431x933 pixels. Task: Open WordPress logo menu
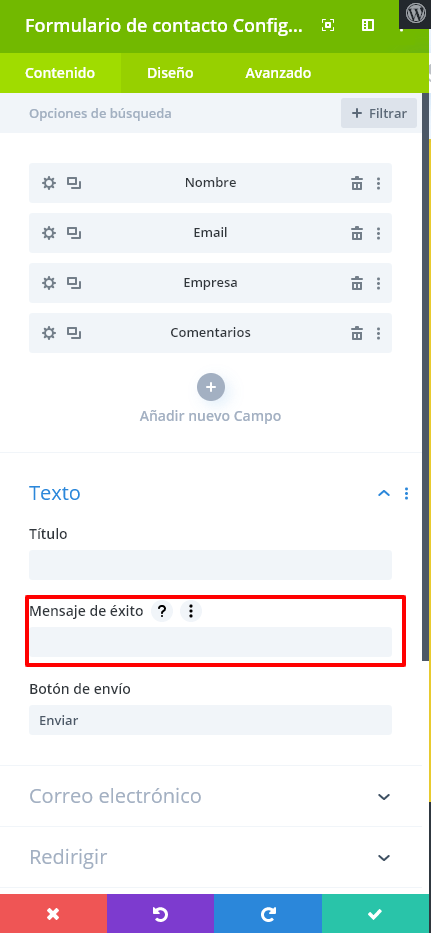(416, 14)
